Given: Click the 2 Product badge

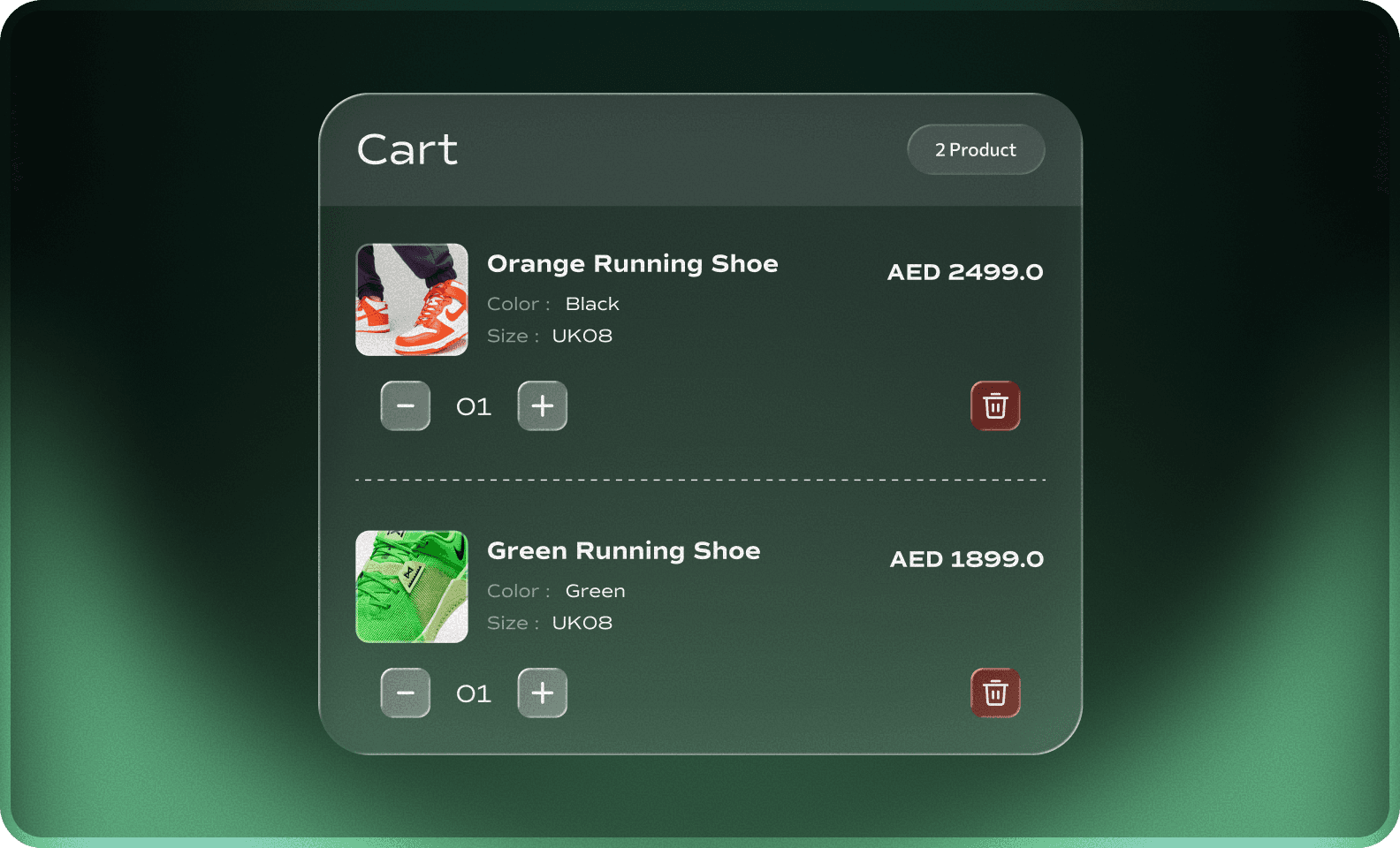Looking at the screenshot, I should click(976, 149).
